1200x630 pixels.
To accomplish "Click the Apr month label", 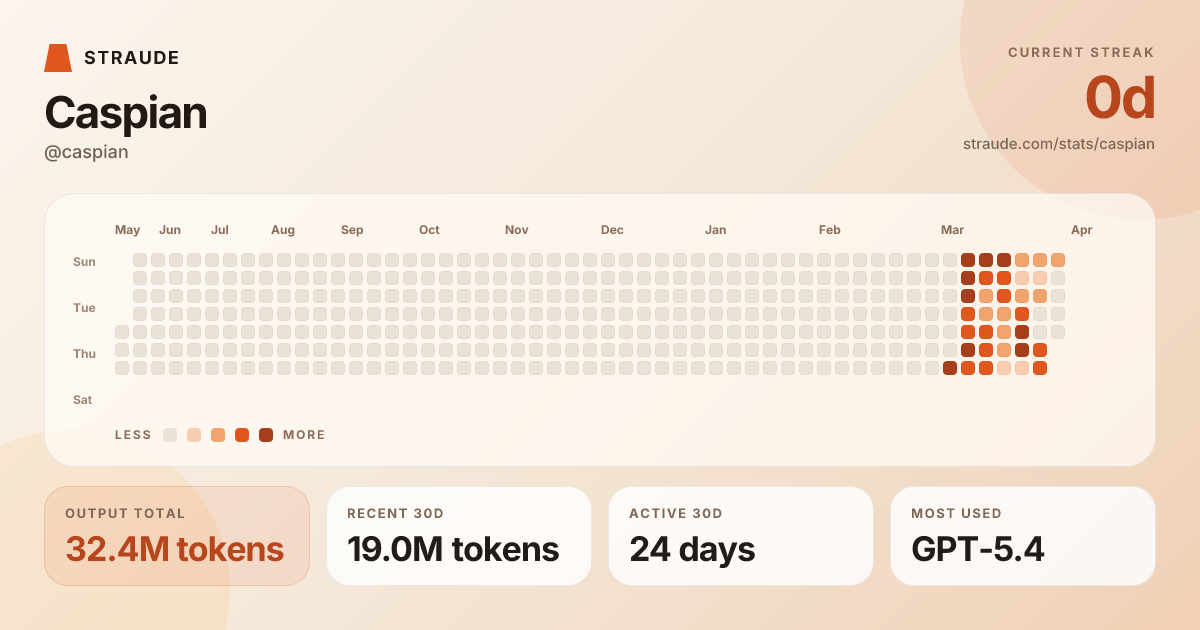I will 1081,230.
